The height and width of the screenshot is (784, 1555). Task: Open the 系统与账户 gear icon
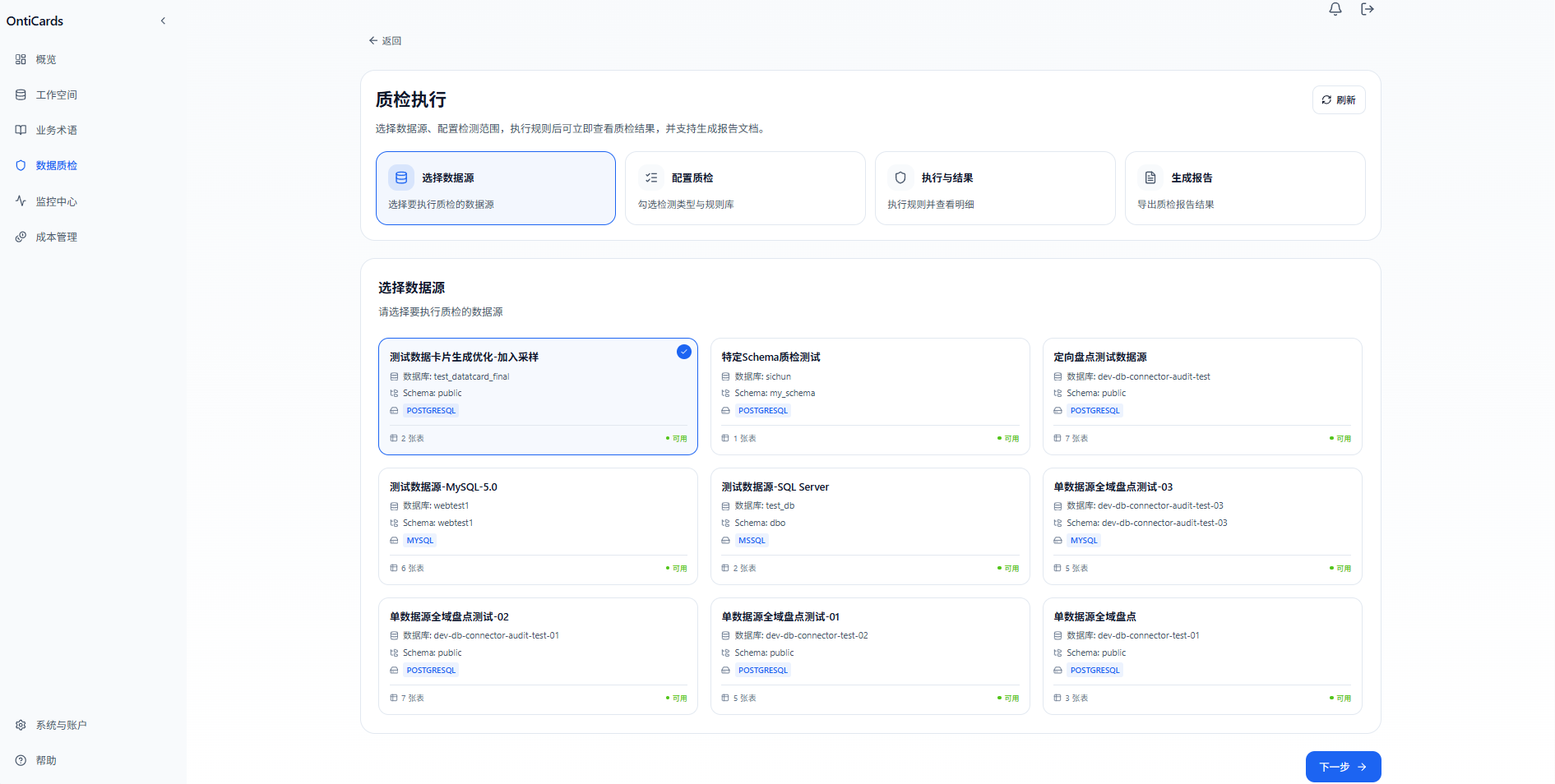click(21, 725)
